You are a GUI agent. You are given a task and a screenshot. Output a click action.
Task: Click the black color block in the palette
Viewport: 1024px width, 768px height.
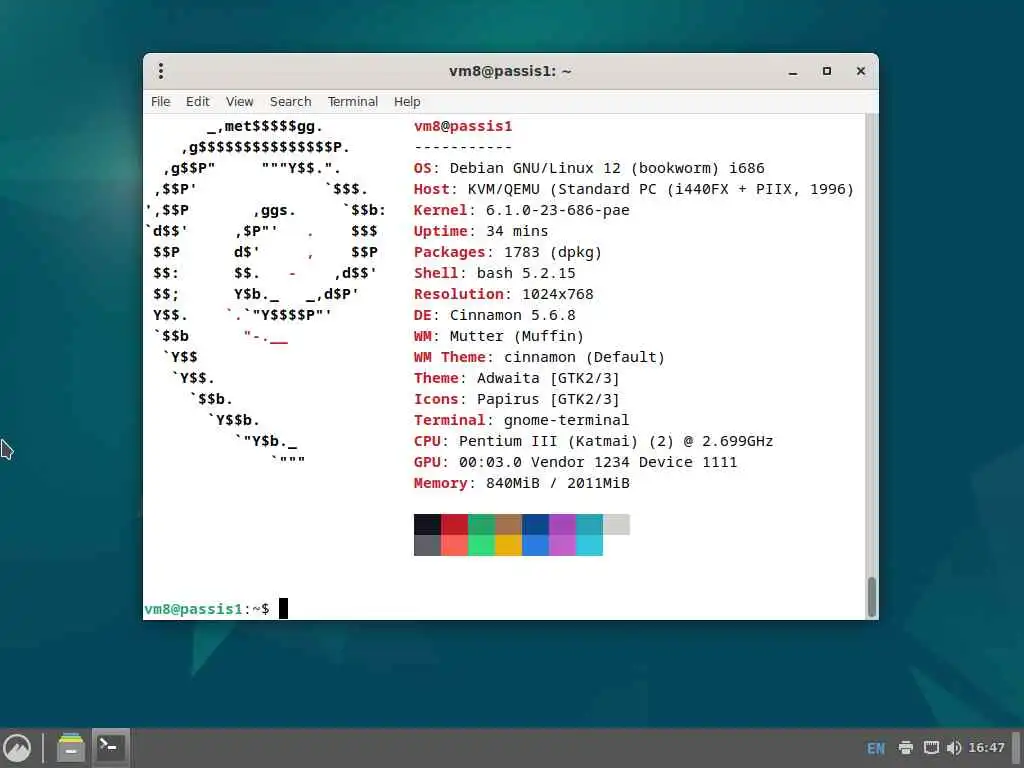tap(427, 524)
